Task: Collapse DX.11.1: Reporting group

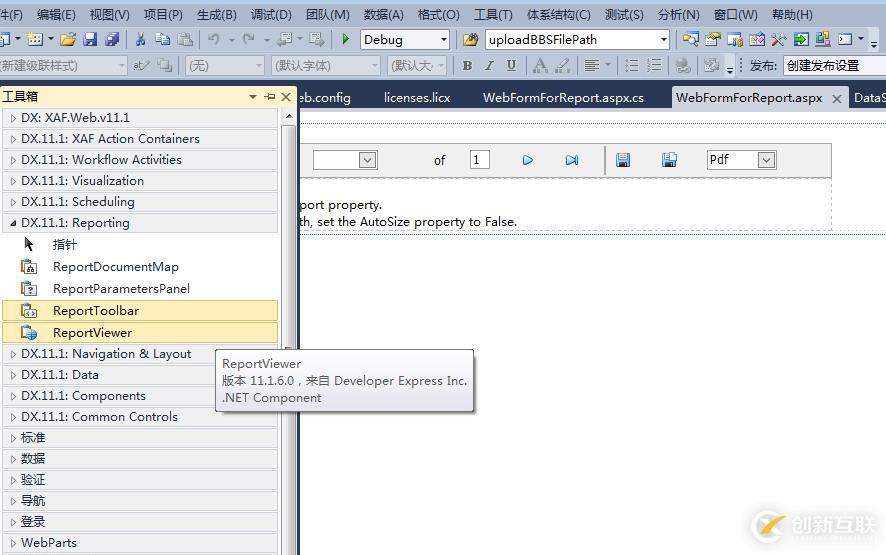Action: (14, 223)
